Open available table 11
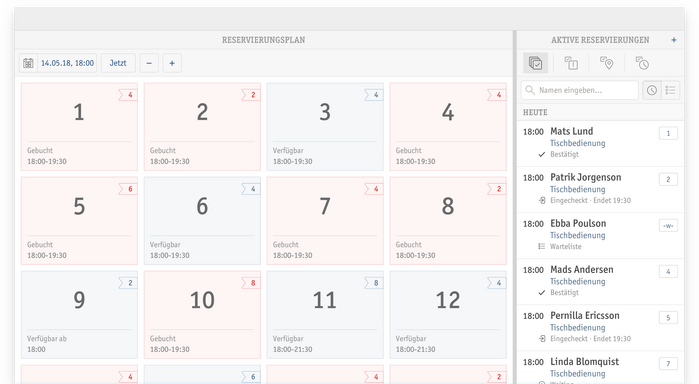 click(x=325, y=315)
